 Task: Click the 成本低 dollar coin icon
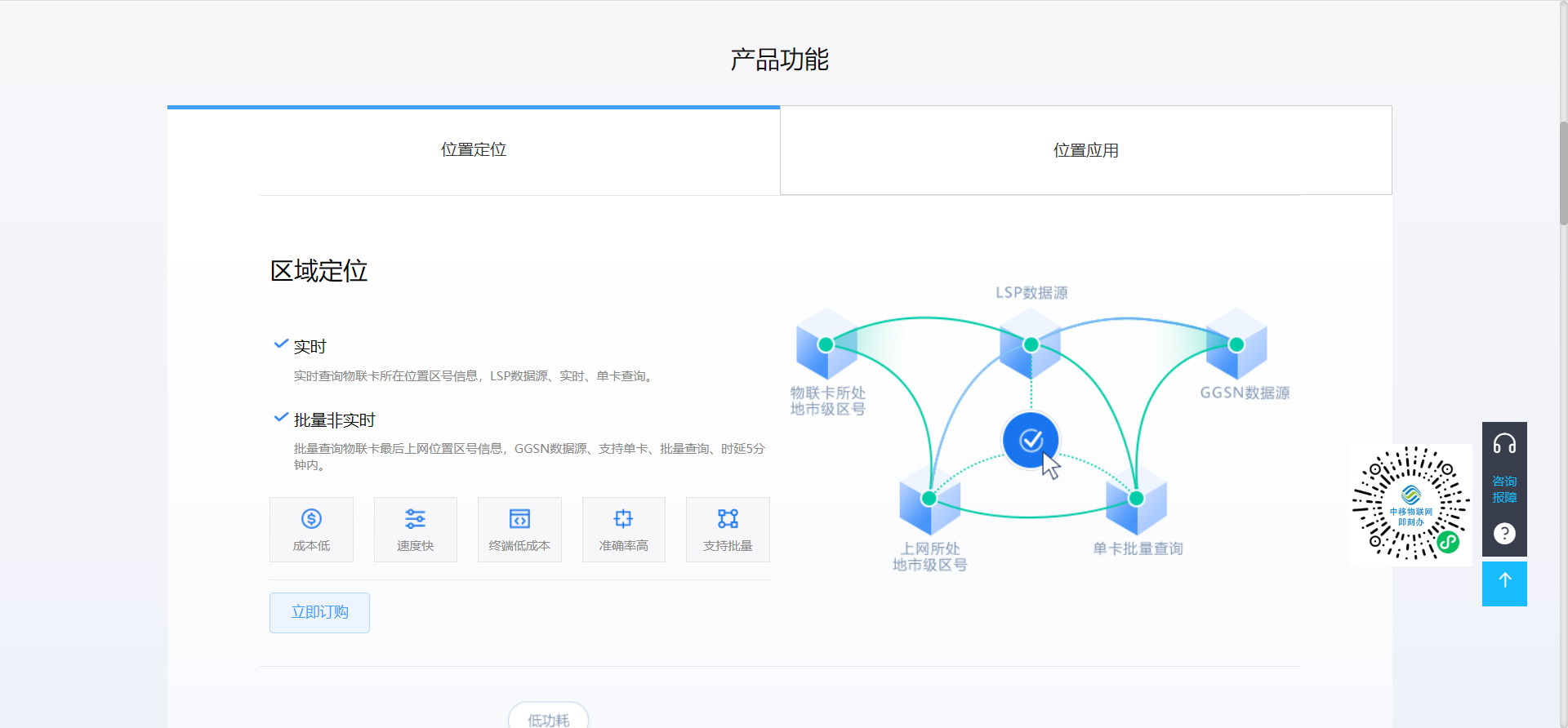(x=311, y=518)
